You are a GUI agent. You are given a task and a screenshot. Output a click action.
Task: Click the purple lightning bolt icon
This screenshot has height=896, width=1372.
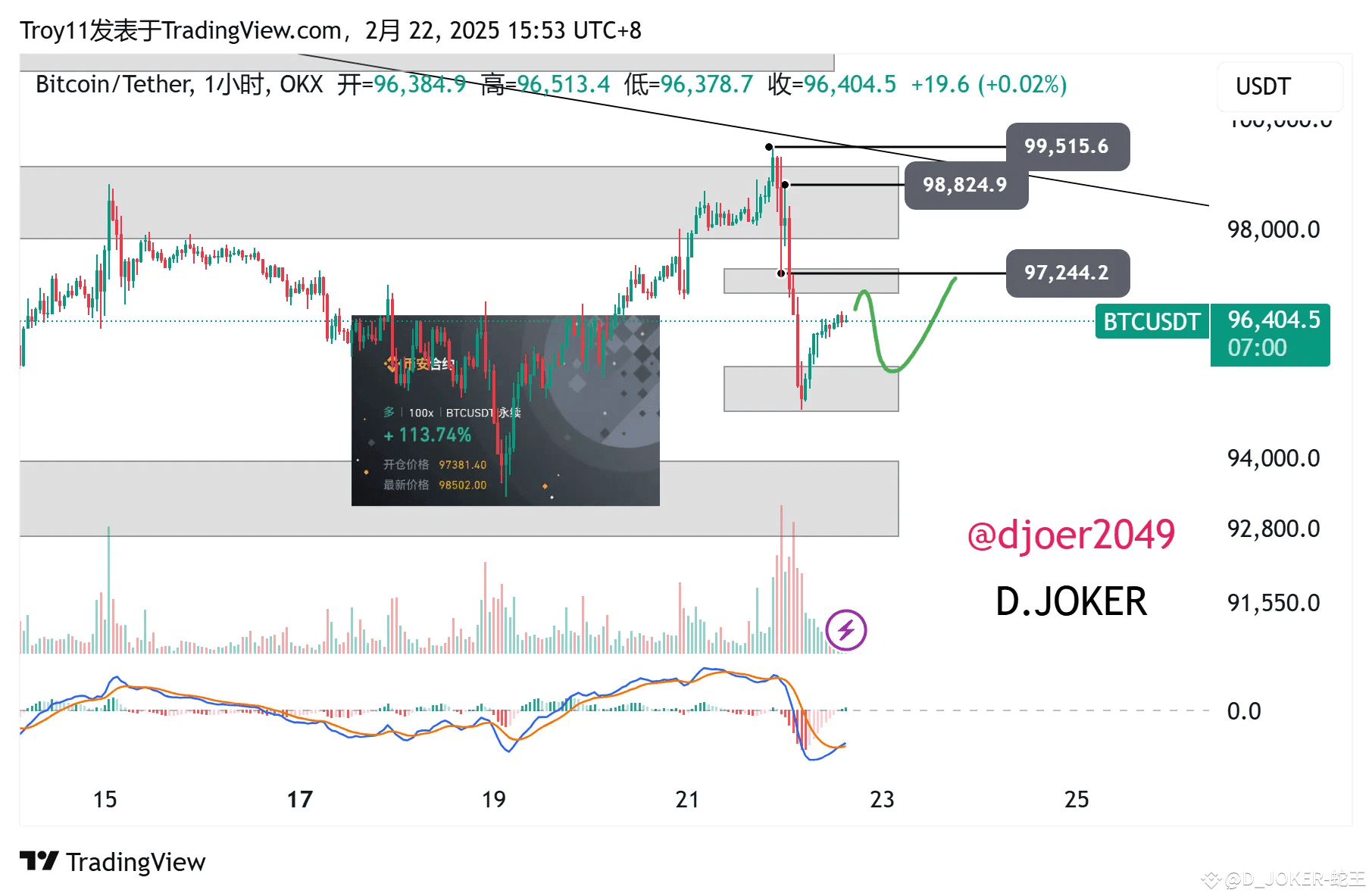pyautogui.click(x=845, y=629)
